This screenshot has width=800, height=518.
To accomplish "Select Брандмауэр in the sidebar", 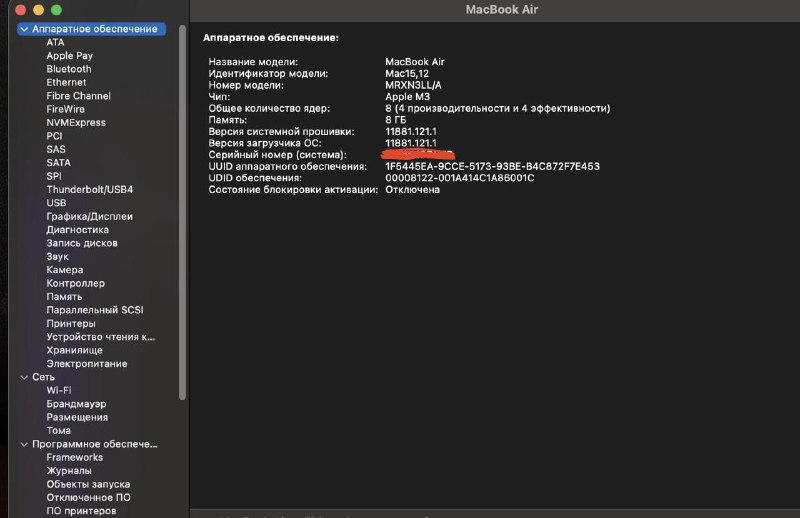I will click(76, 404).
